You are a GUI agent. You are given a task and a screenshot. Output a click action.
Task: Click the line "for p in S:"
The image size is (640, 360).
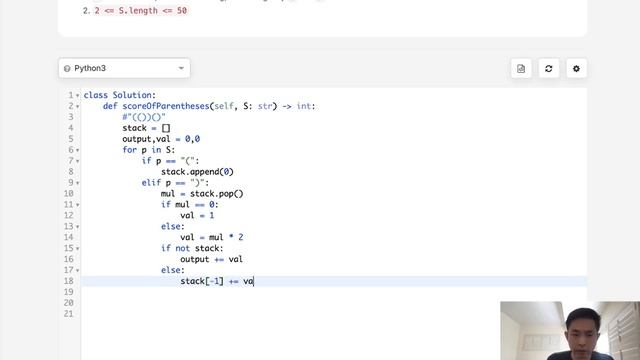(149, 150)
